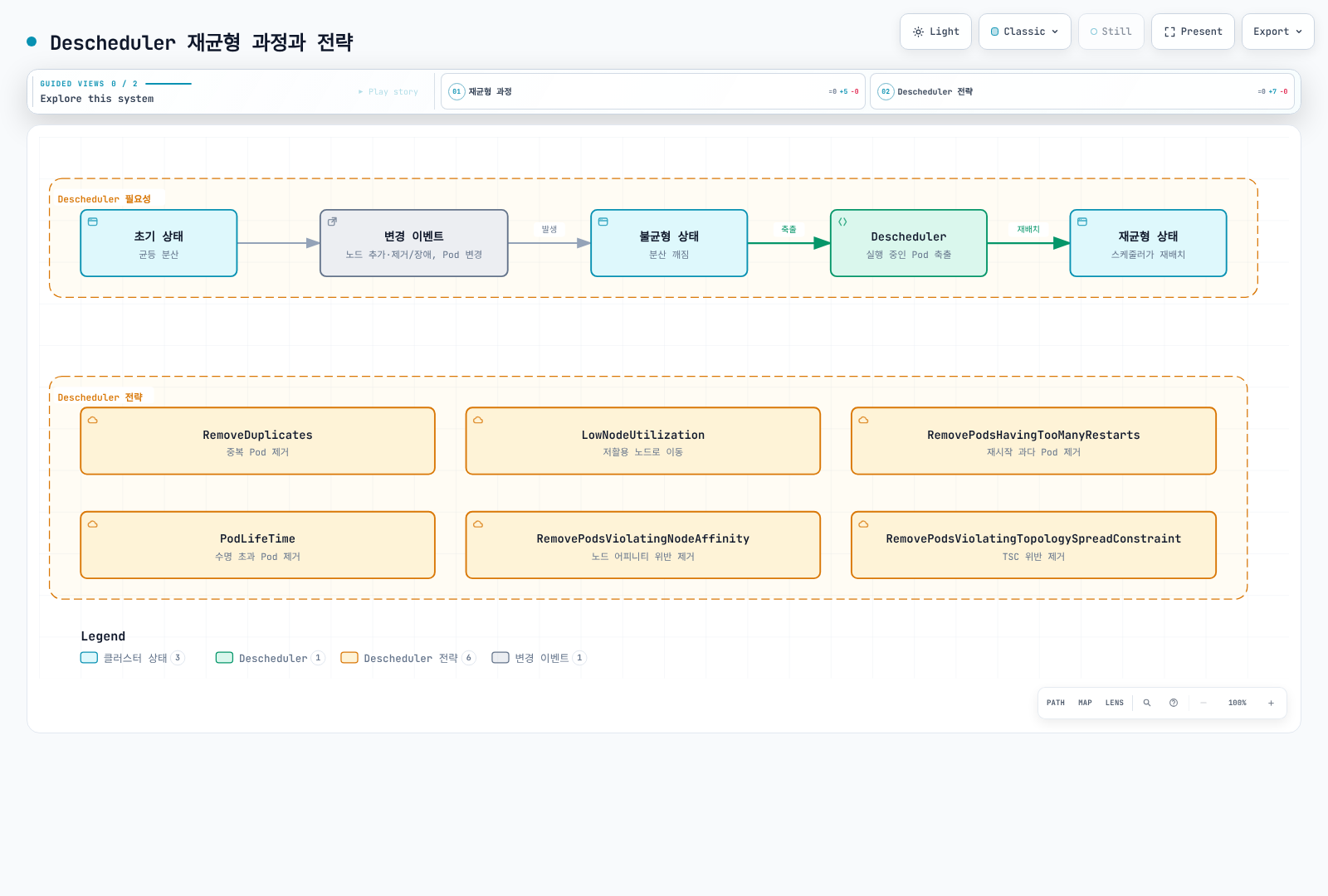1328x896 pixels.
Task: Switch to MAP mode
Action: point(1085,703)
